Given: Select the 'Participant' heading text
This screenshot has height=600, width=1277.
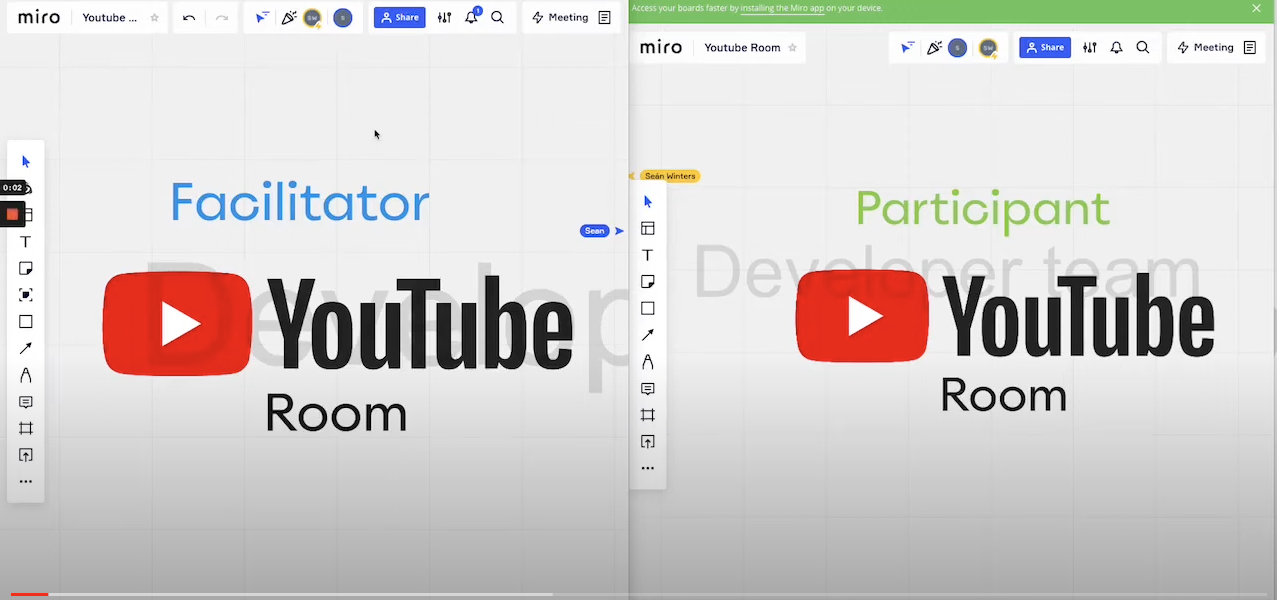Looking at the screenshot, I should [x=983, y=210].
